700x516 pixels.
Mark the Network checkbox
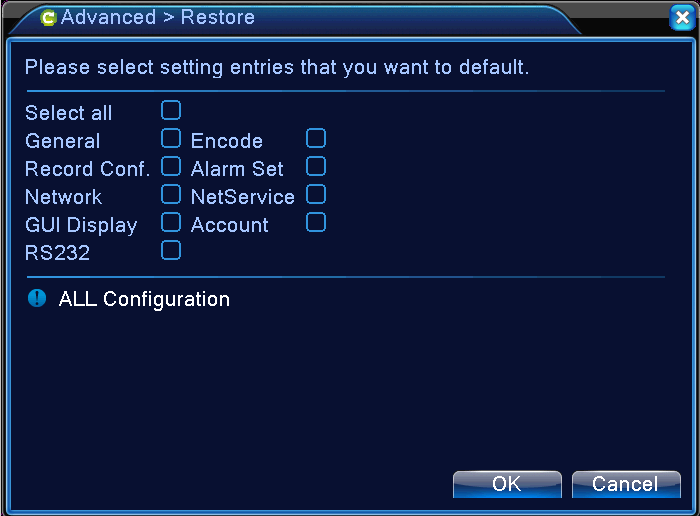pos(171,194)
